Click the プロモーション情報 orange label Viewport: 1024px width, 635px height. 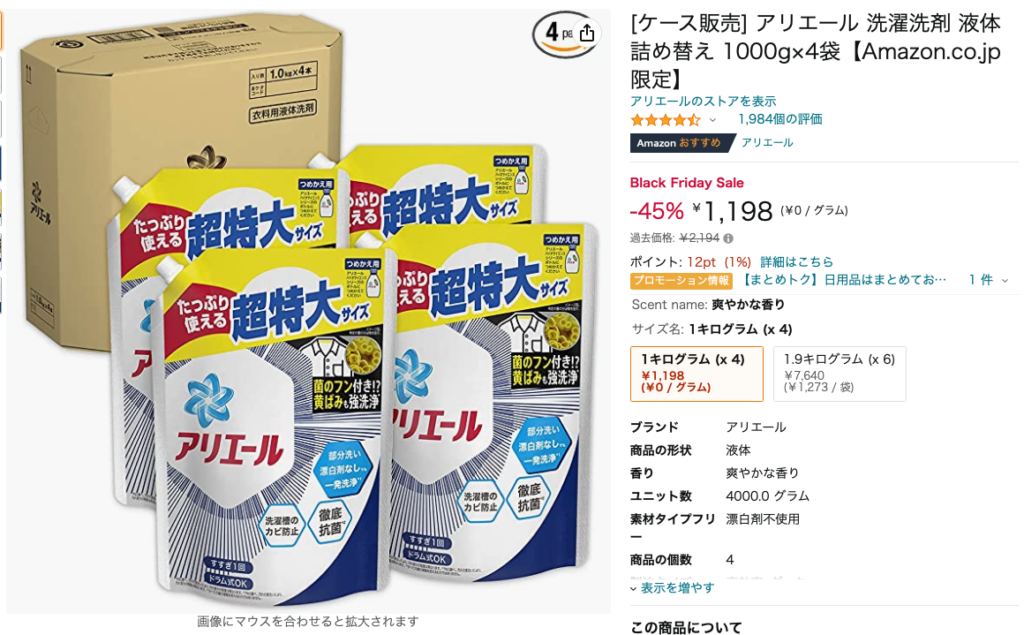point(682,280)
